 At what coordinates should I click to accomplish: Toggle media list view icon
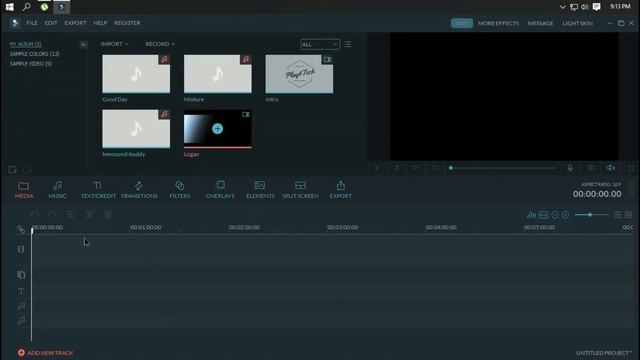pyautogui.click(x=347, y=44)
